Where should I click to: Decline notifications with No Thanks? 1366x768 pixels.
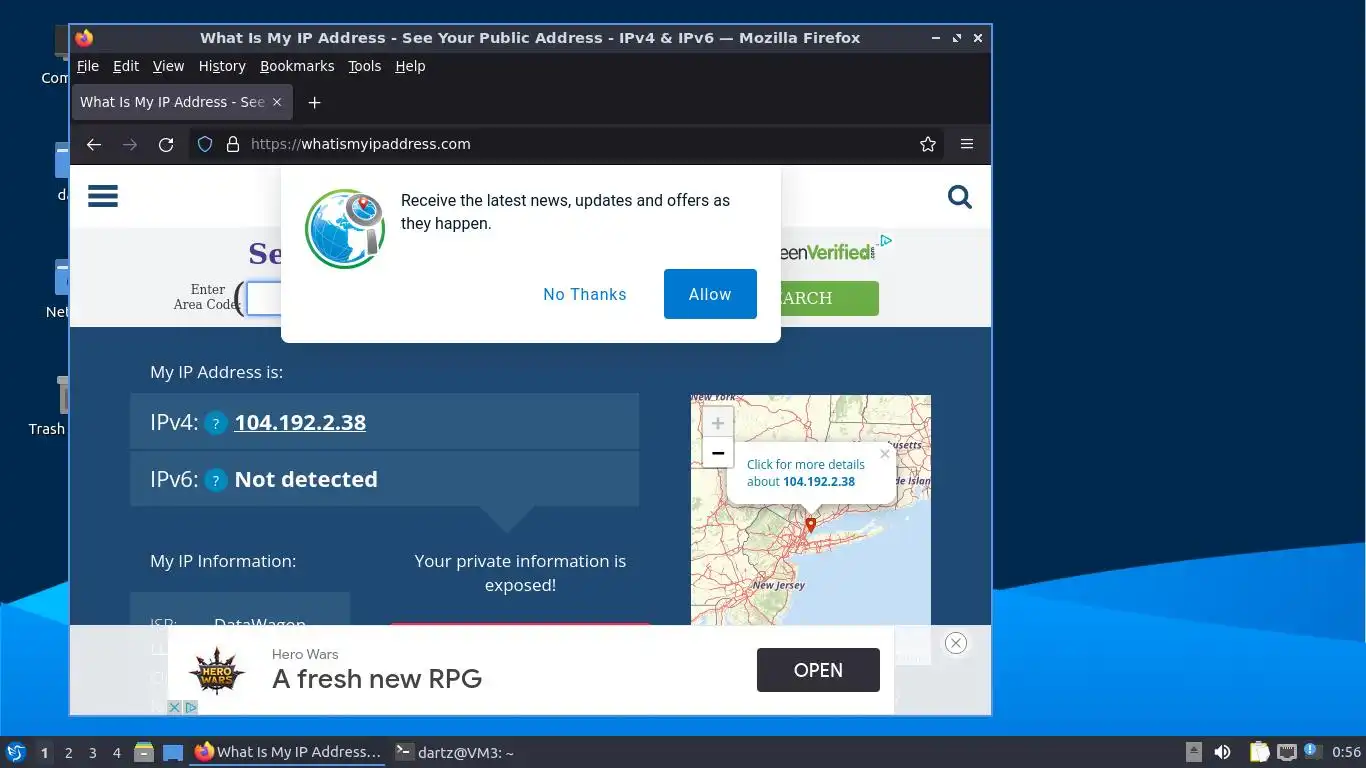click(x=585, y=294)
